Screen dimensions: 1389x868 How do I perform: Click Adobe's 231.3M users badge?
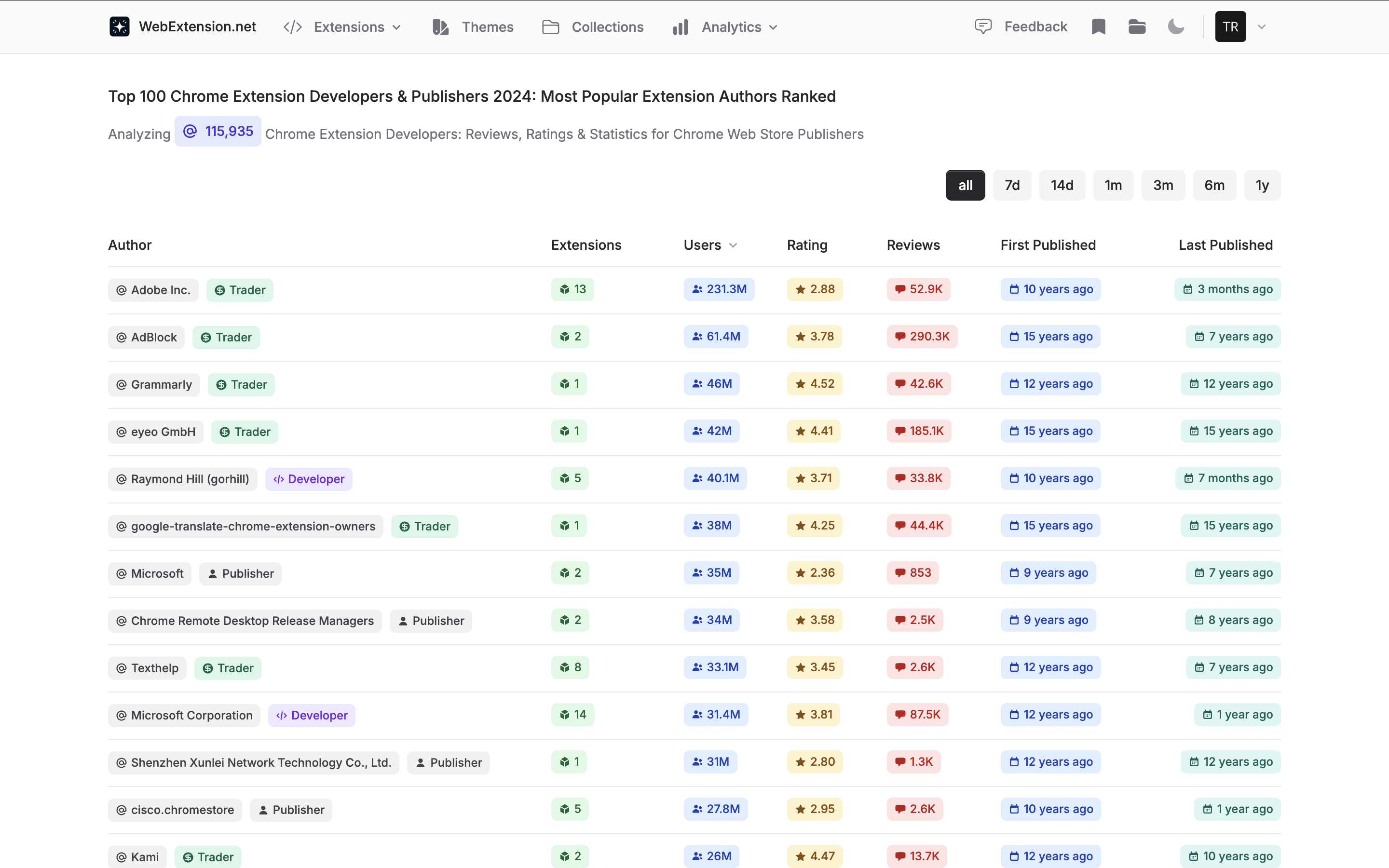[x=719, y=289]
